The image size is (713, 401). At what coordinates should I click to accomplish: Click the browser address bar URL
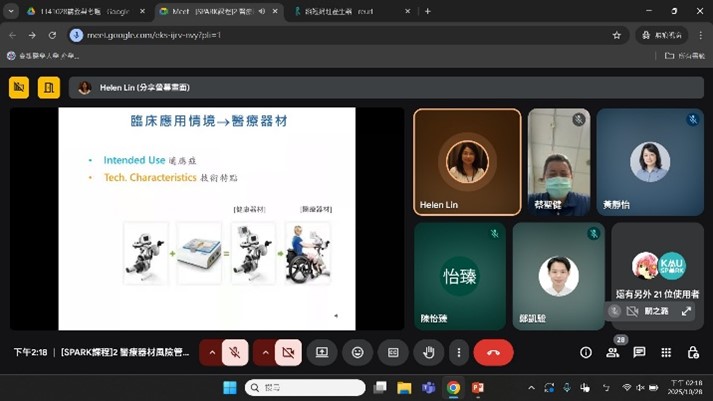(x=300, y=35)
